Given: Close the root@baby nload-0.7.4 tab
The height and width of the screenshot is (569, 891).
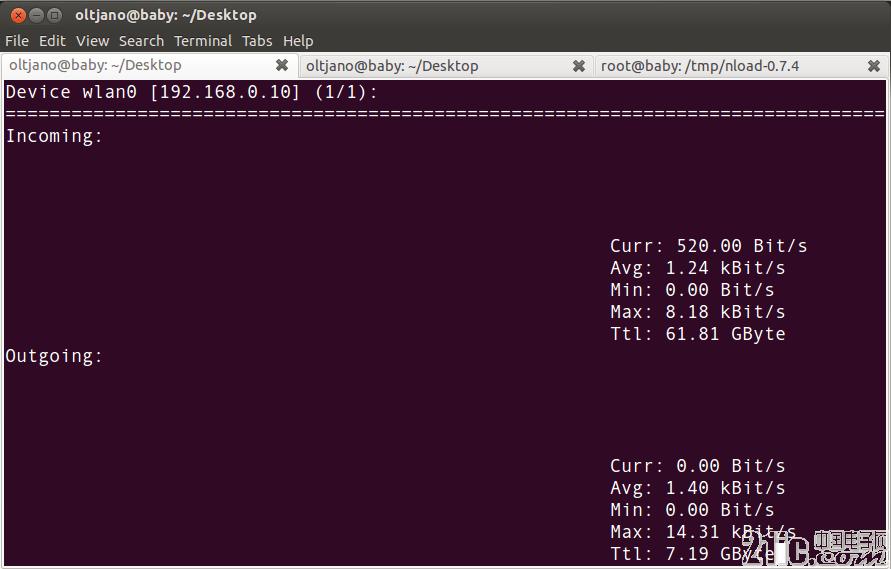Looking at the screenshot, I should point(872,66).
